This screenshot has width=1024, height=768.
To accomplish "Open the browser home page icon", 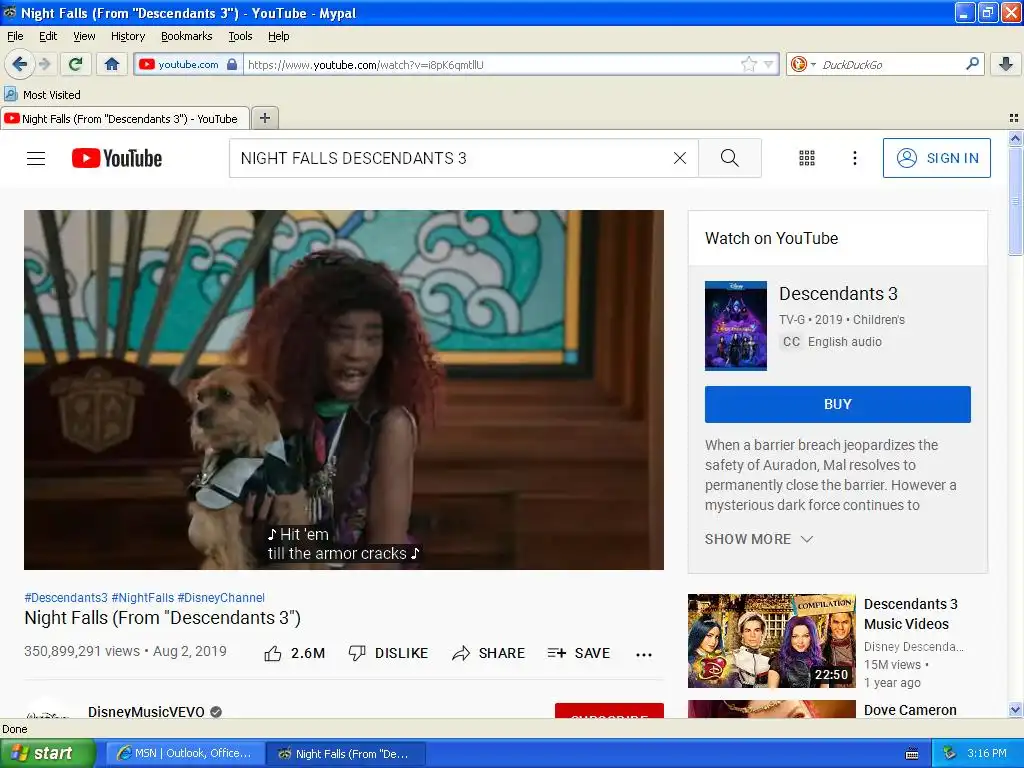I will (112, 64).
